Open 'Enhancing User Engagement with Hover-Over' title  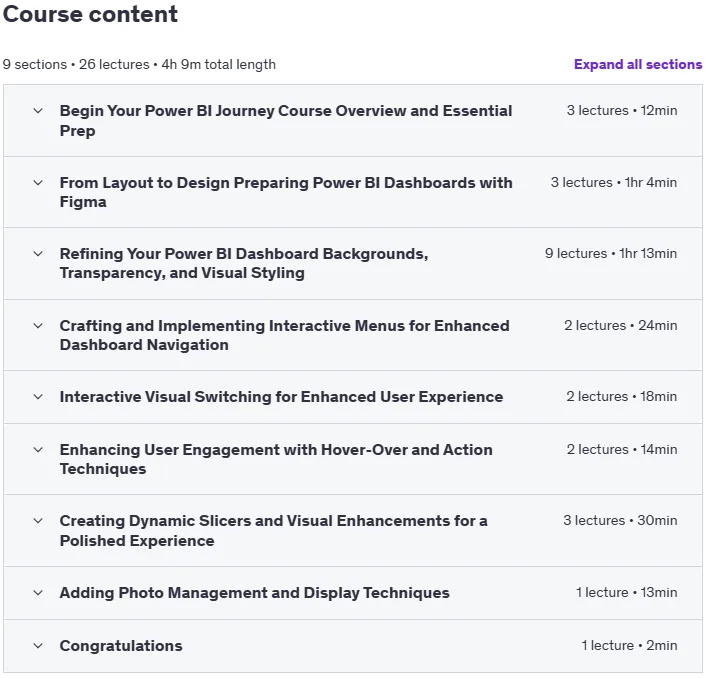tap(276, 459)
